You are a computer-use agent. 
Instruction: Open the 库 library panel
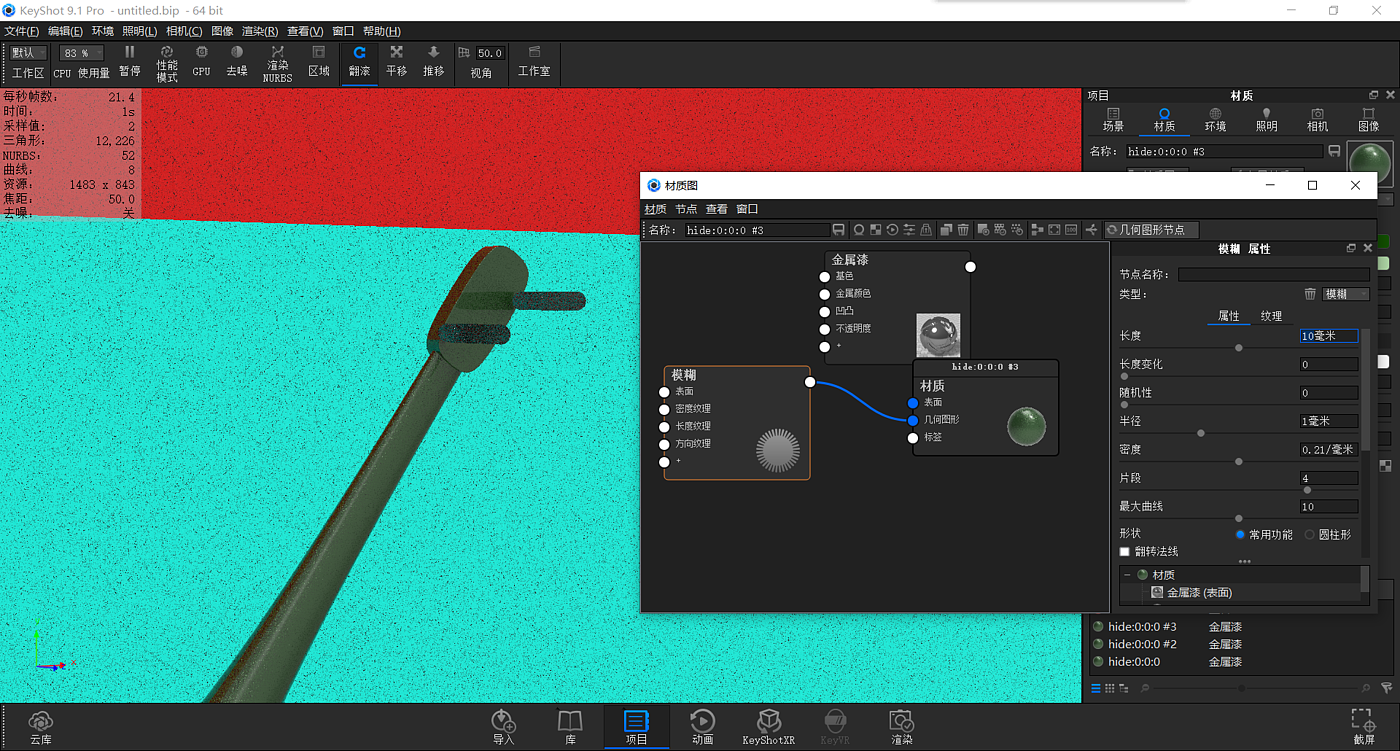pos(570,727)
